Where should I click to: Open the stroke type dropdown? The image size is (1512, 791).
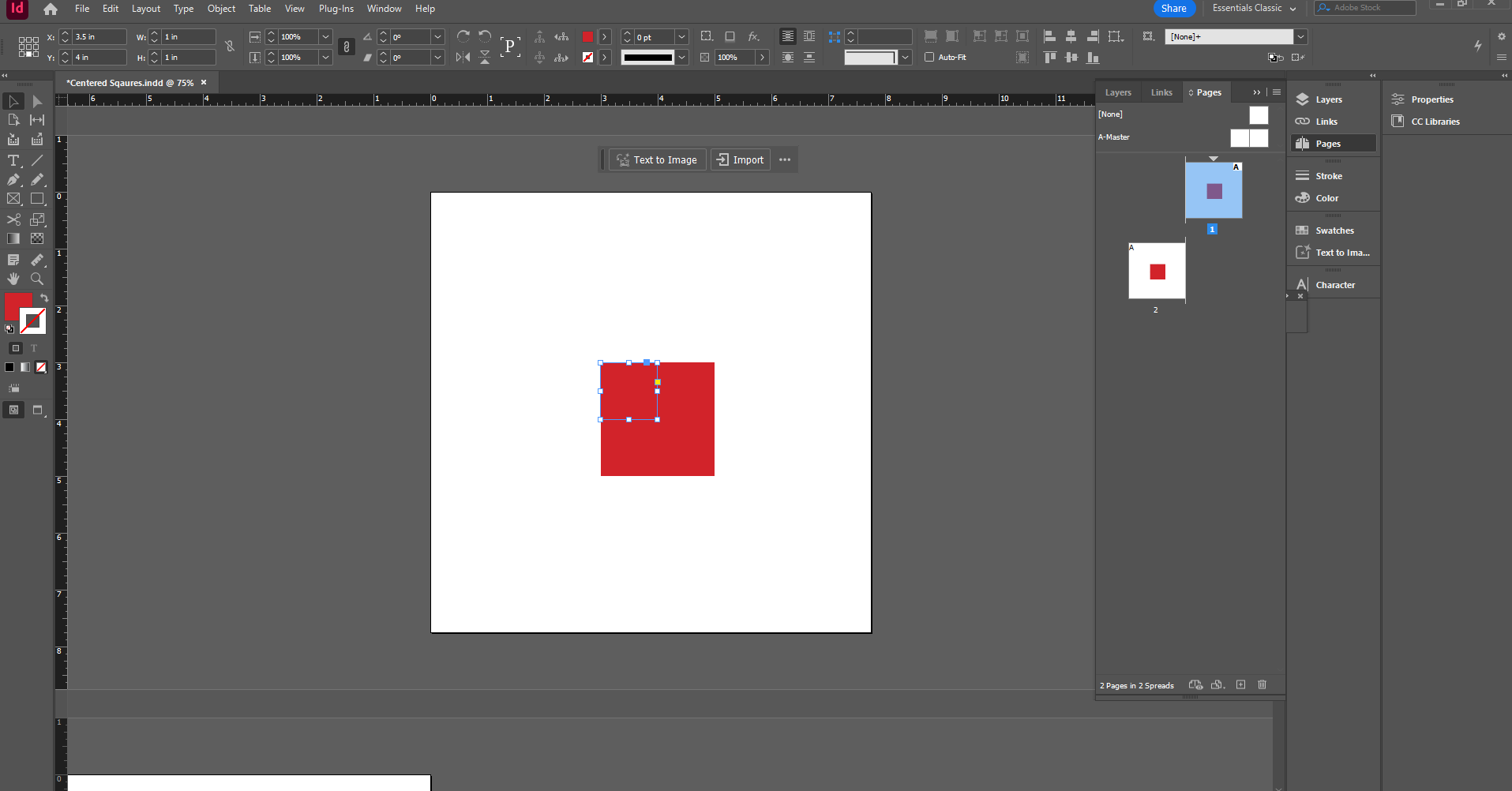point(682,57)
